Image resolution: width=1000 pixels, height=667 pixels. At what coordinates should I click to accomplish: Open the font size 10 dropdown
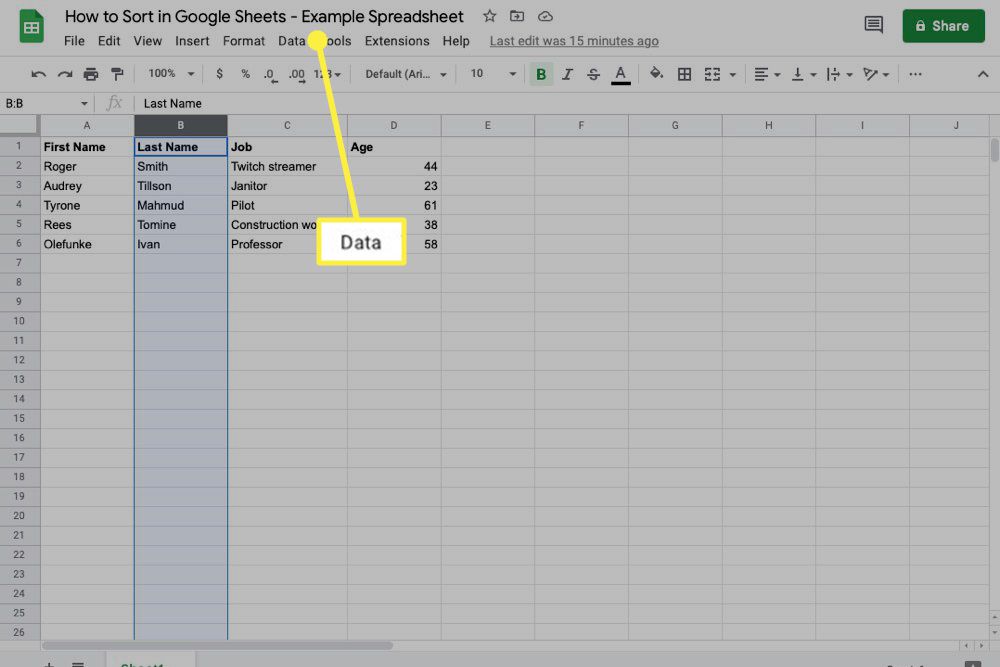click(494, 74)
